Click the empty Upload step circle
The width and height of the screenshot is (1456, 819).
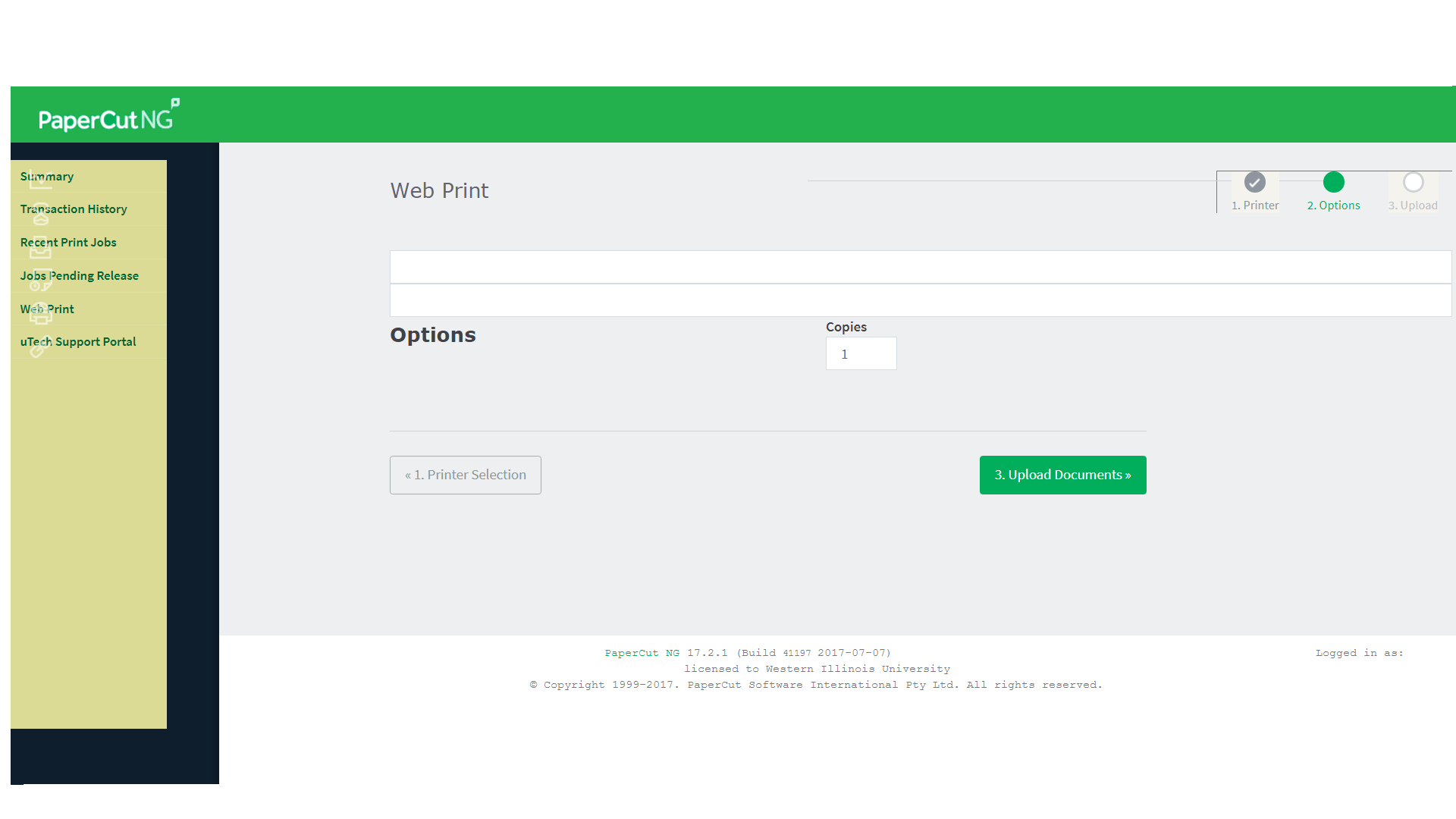coord(1413,182)
